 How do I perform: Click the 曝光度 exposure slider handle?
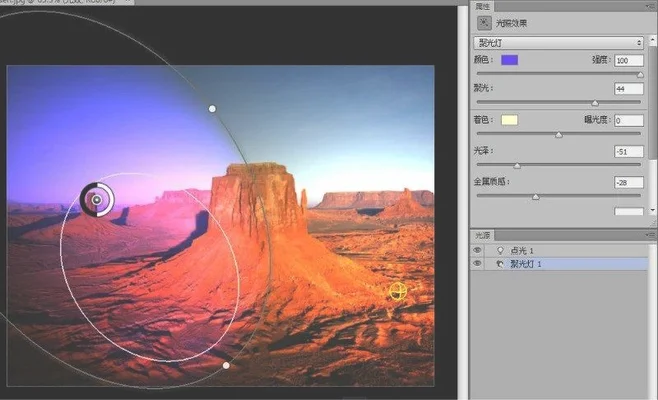click(x=559, y=135)
